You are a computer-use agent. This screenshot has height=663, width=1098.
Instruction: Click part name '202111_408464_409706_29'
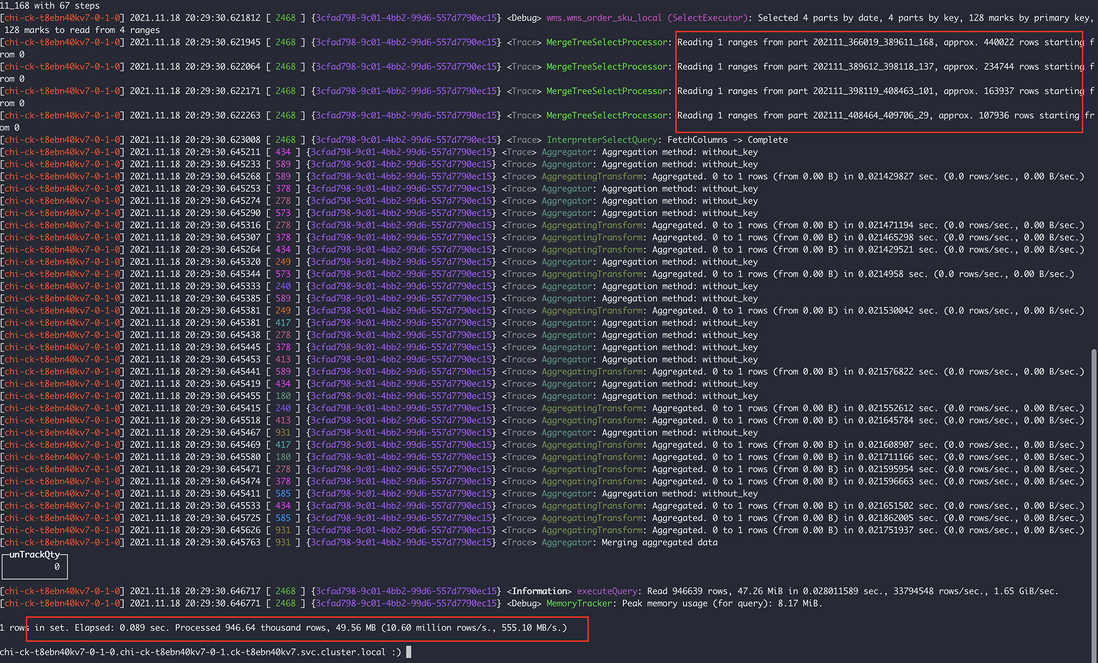[x=870, y=116]
